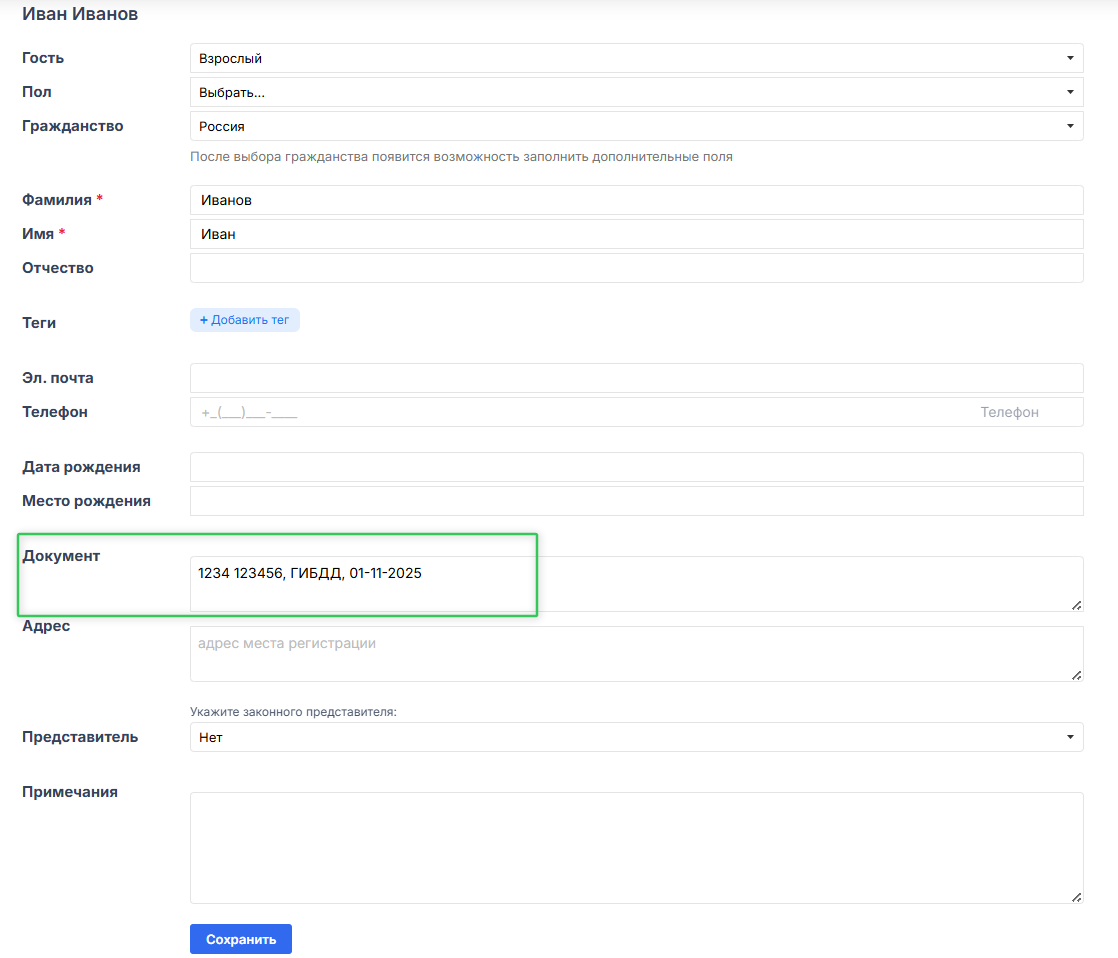The width and height of the screenshot is (1118, 958).
Task: Click into the Эл. почта field
Action: (x=636, y=378)
